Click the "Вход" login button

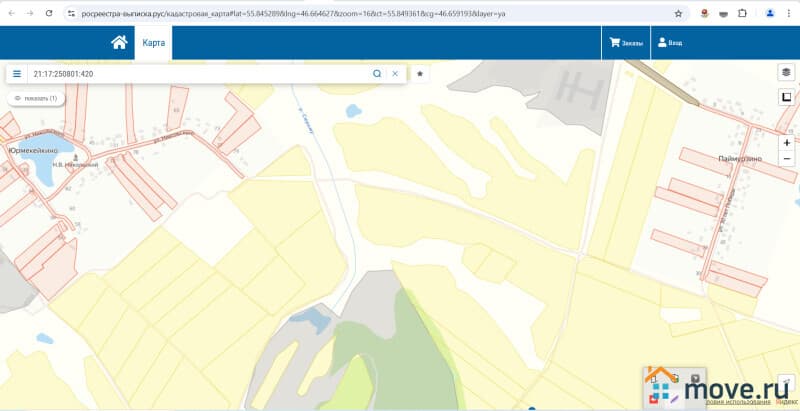point(670,43)
